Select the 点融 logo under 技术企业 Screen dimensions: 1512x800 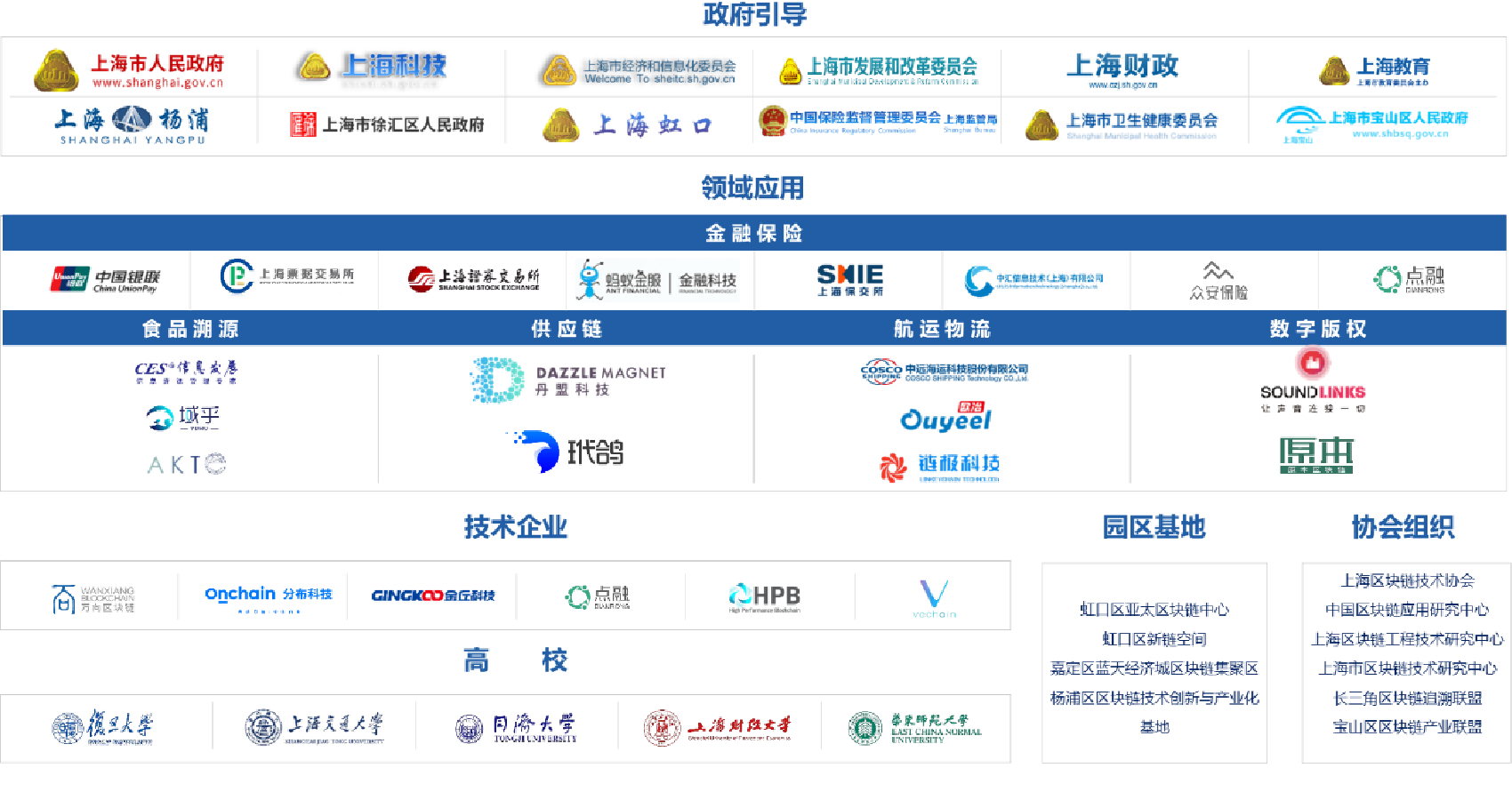[598, 596]
